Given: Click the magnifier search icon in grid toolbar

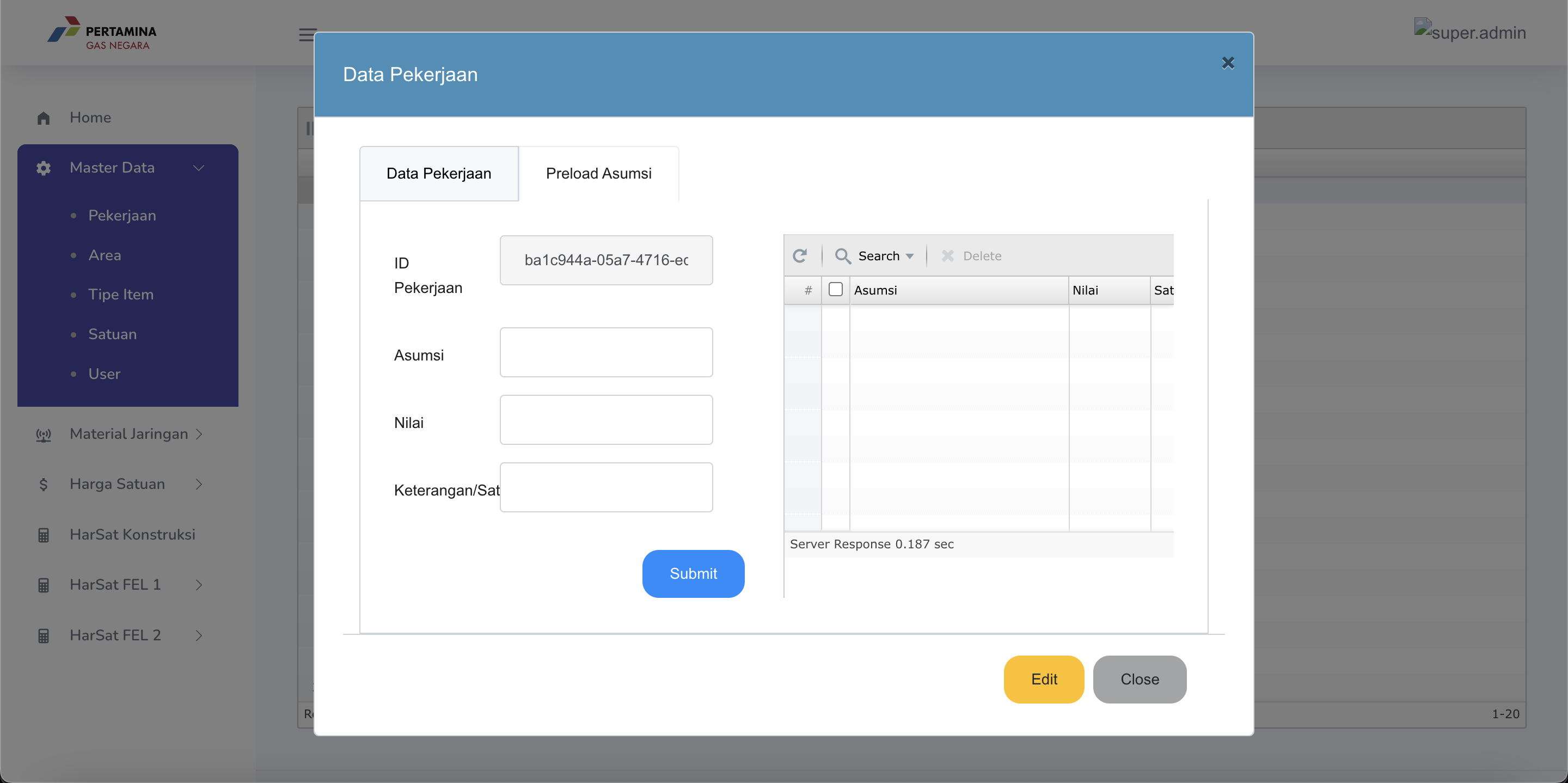Looking at the screenshot, I should [842, 256].
